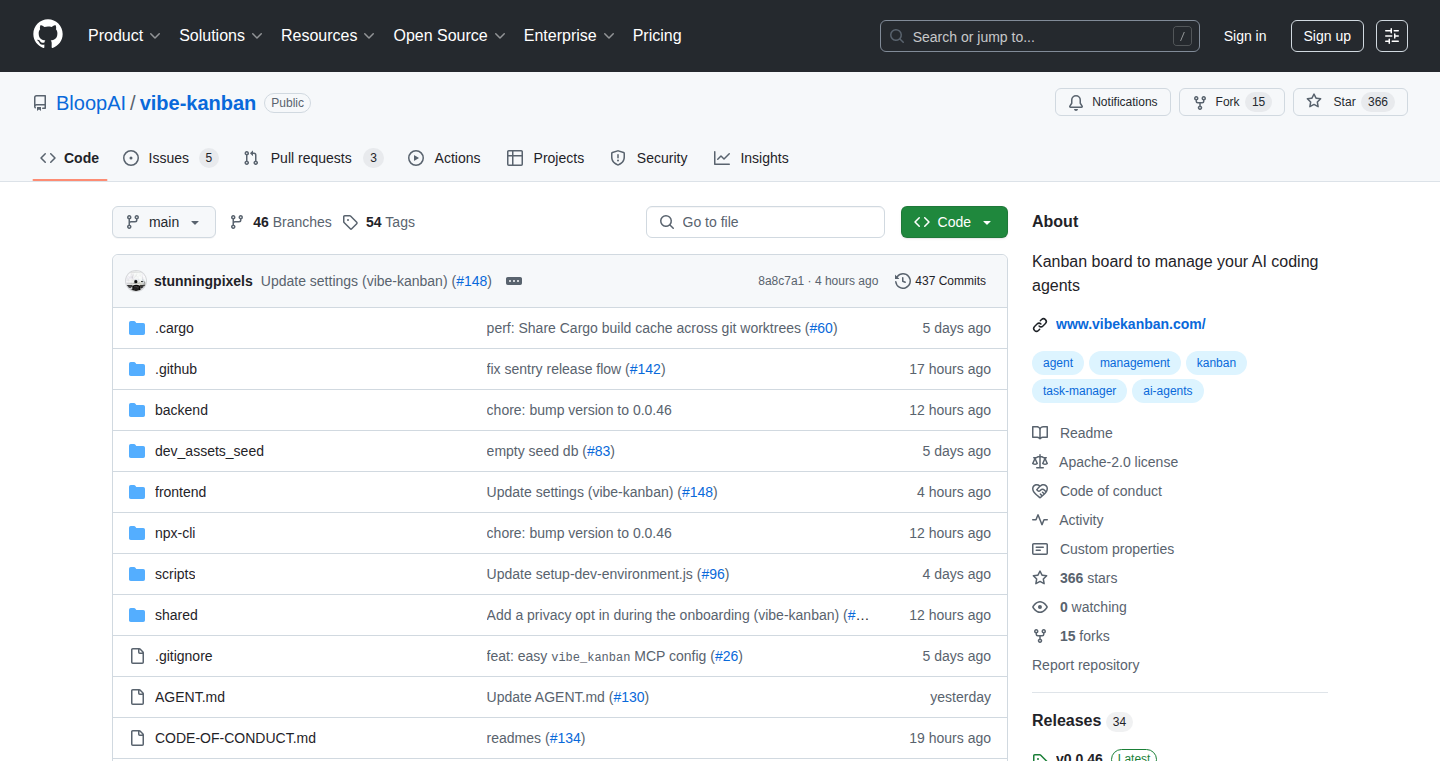
Task: Open the npx-cli folder
Action: pyautogui.click(x=175, y=533)
